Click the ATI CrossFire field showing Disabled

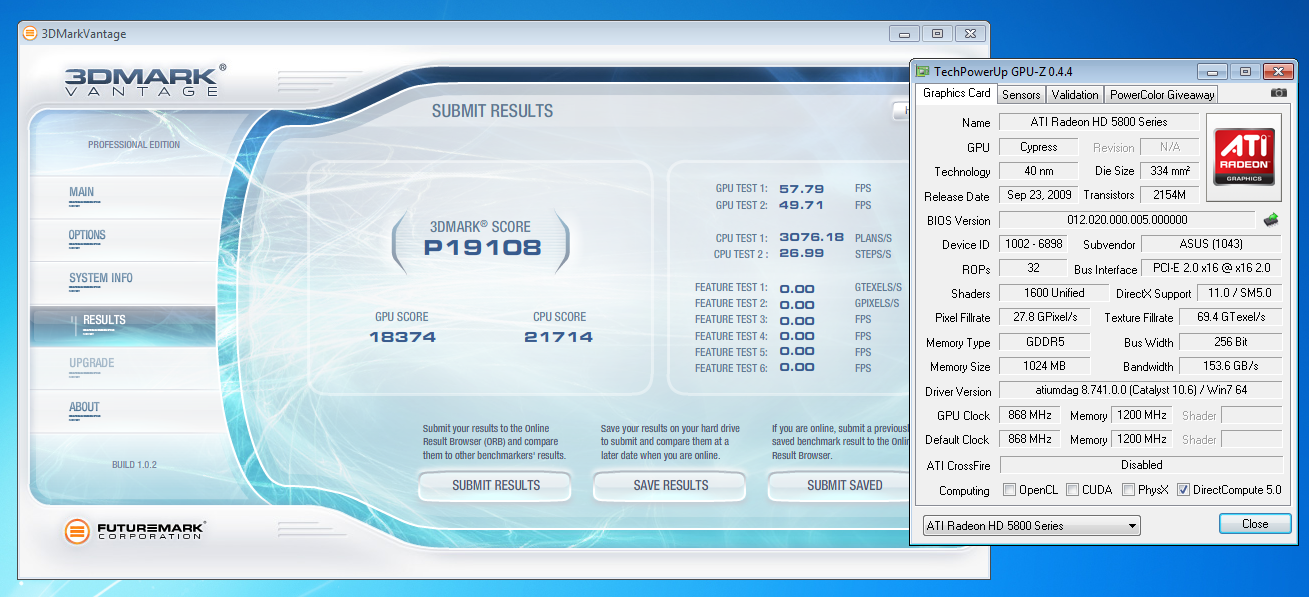1141,465
